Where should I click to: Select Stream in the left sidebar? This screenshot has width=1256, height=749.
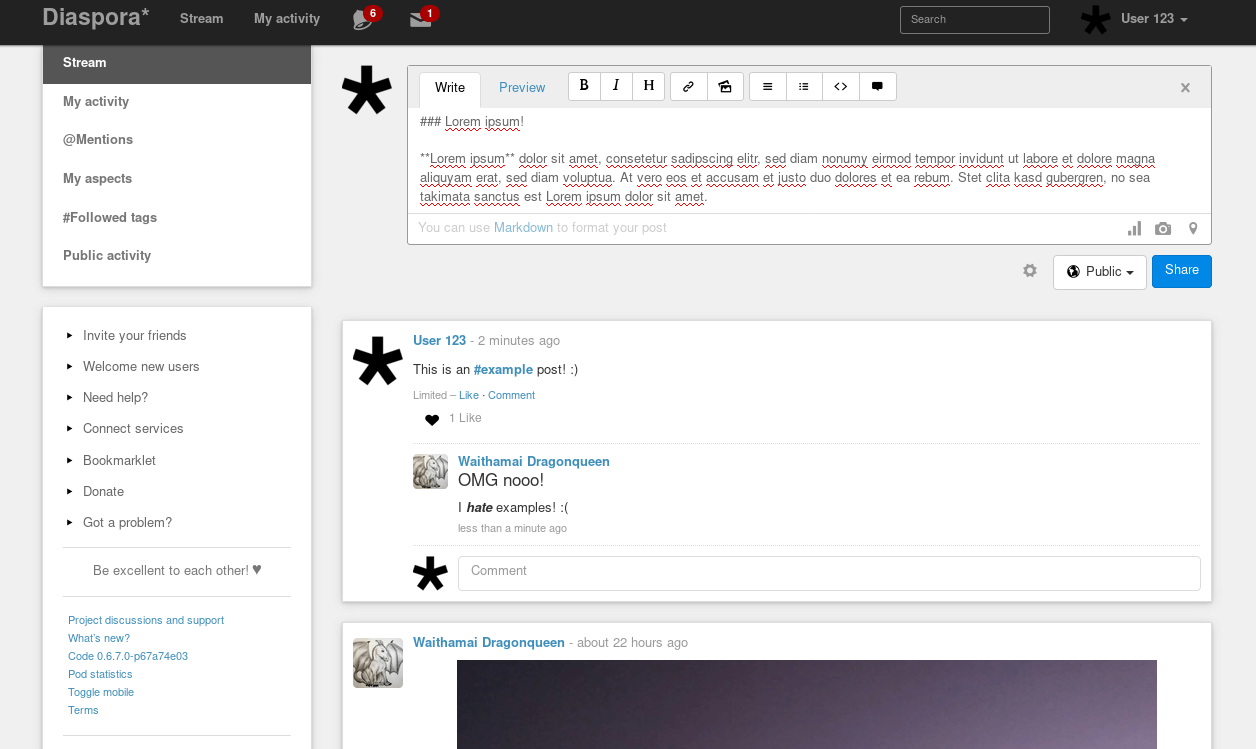177,62
